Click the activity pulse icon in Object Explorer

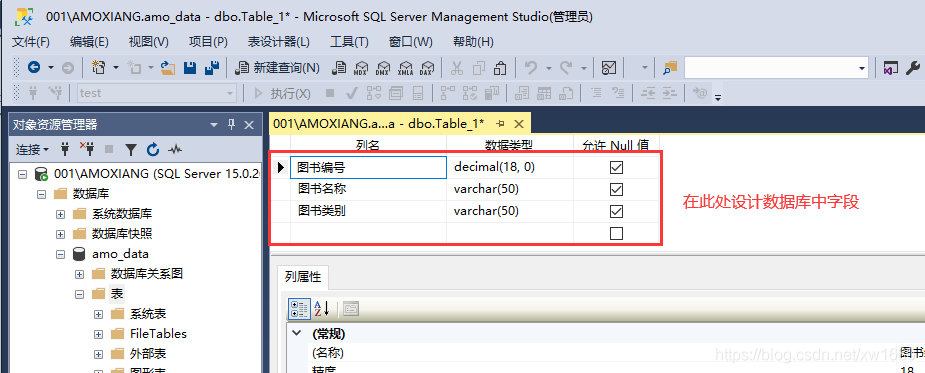[x=175, y=150]
